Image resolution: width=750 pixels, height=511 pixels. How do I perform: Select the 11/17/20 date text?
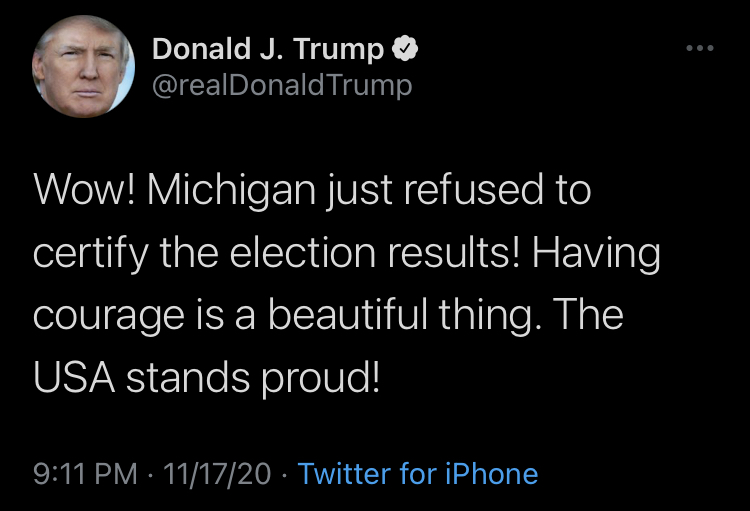point(215,473)
